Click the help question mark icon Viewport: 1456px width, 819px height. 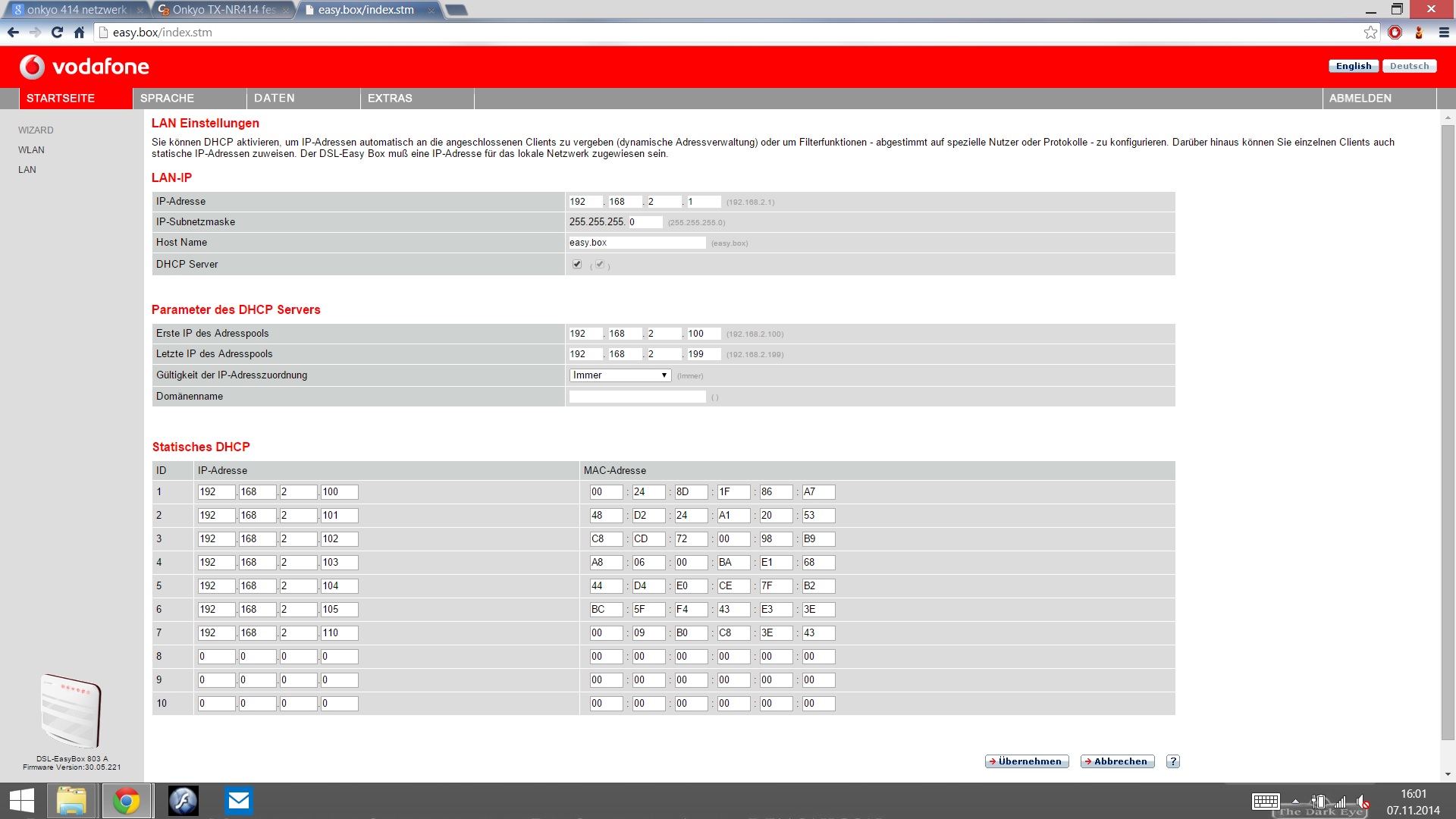coord(1172,761)
